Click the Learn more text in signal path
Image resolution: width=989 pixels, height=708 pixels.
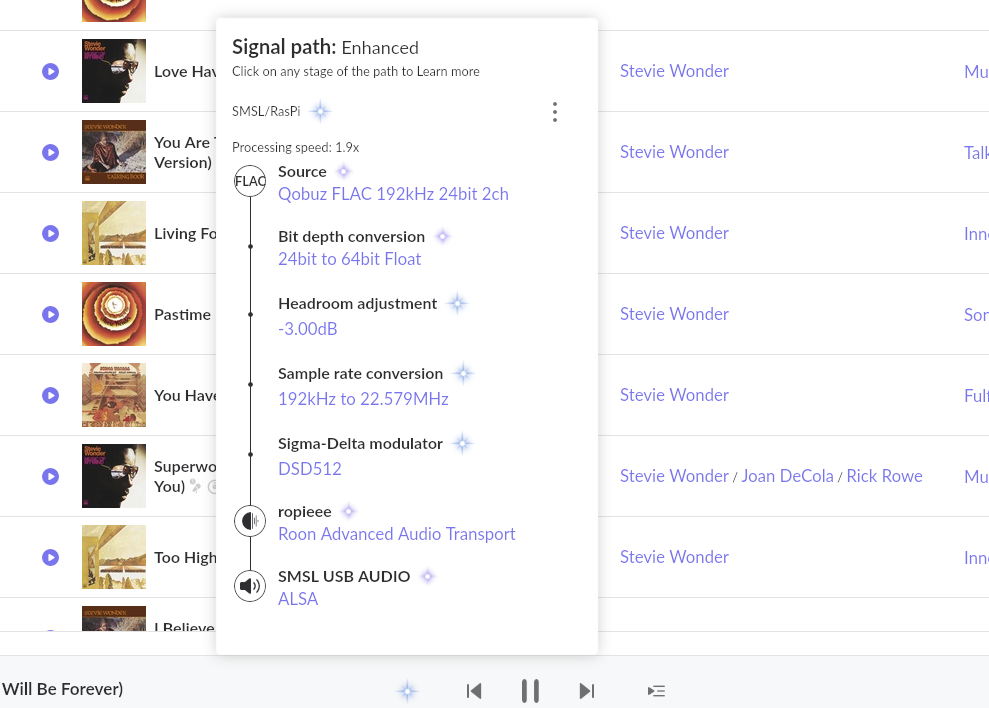pos(448,71)
